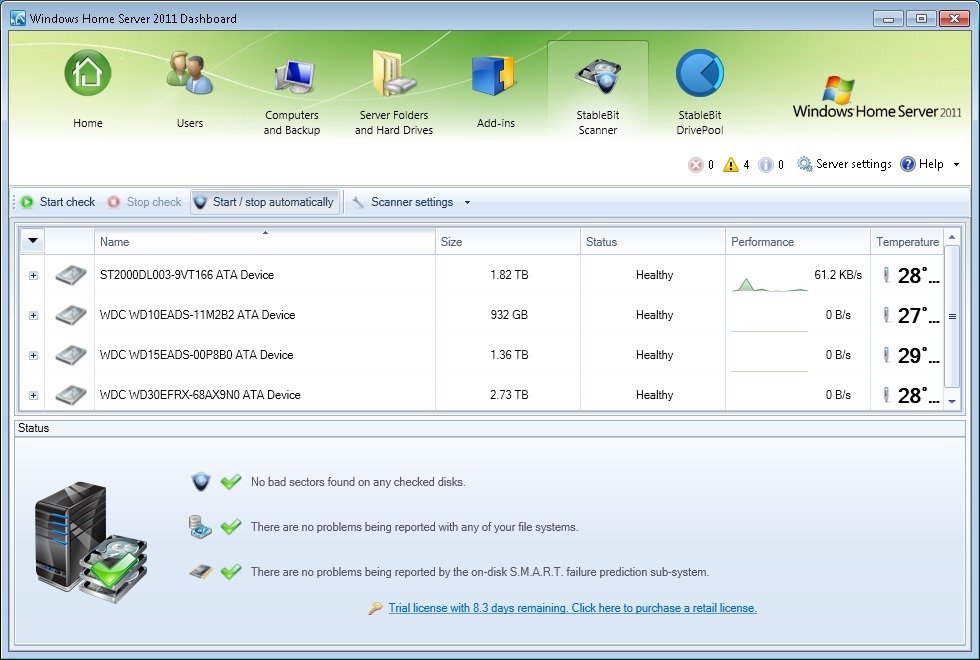Click the trial license key icon
Viewport: 980px width, 660px height.
(375, 608)
